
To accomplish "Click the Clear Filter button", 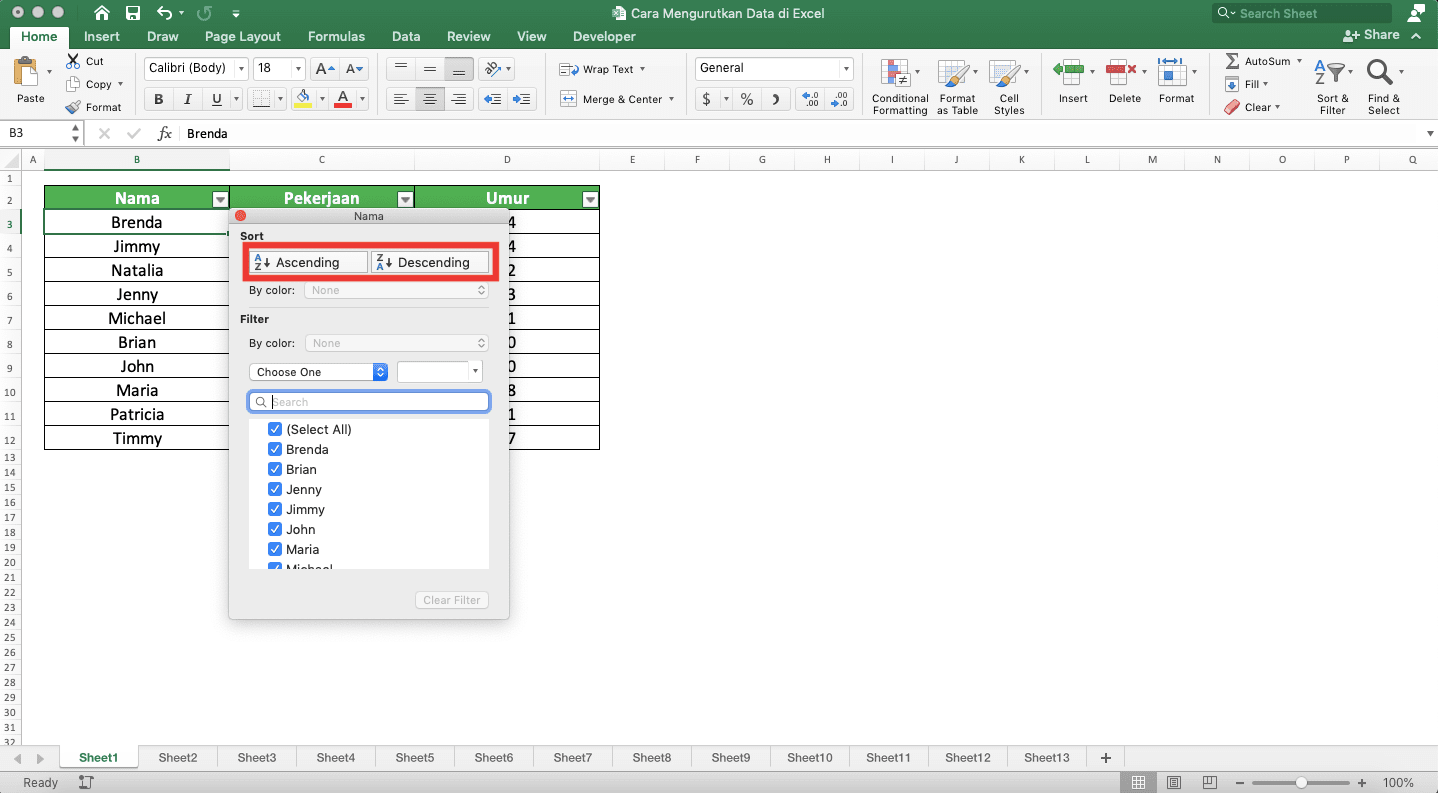I will tap(452, 600).
